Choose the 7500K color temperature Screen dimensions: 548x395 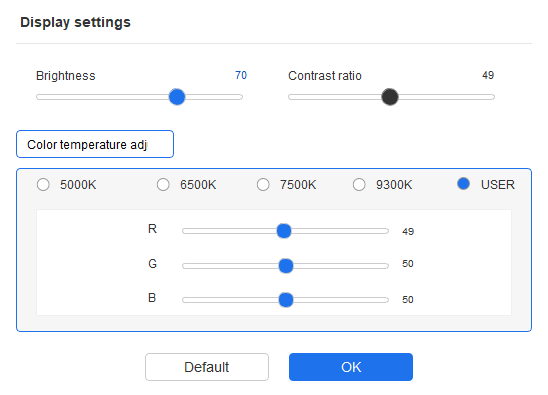point(263,185)
